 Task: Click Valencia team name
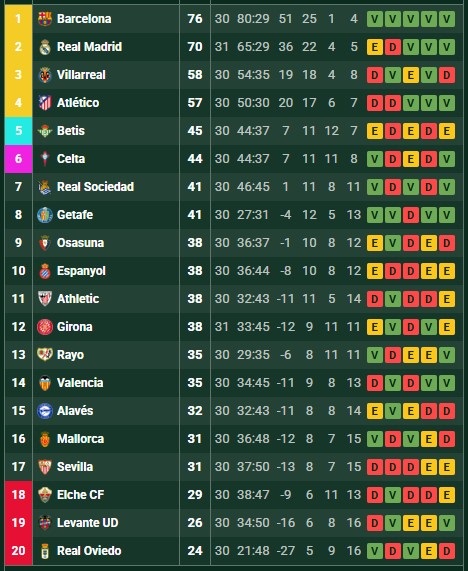tap(80, 383)
